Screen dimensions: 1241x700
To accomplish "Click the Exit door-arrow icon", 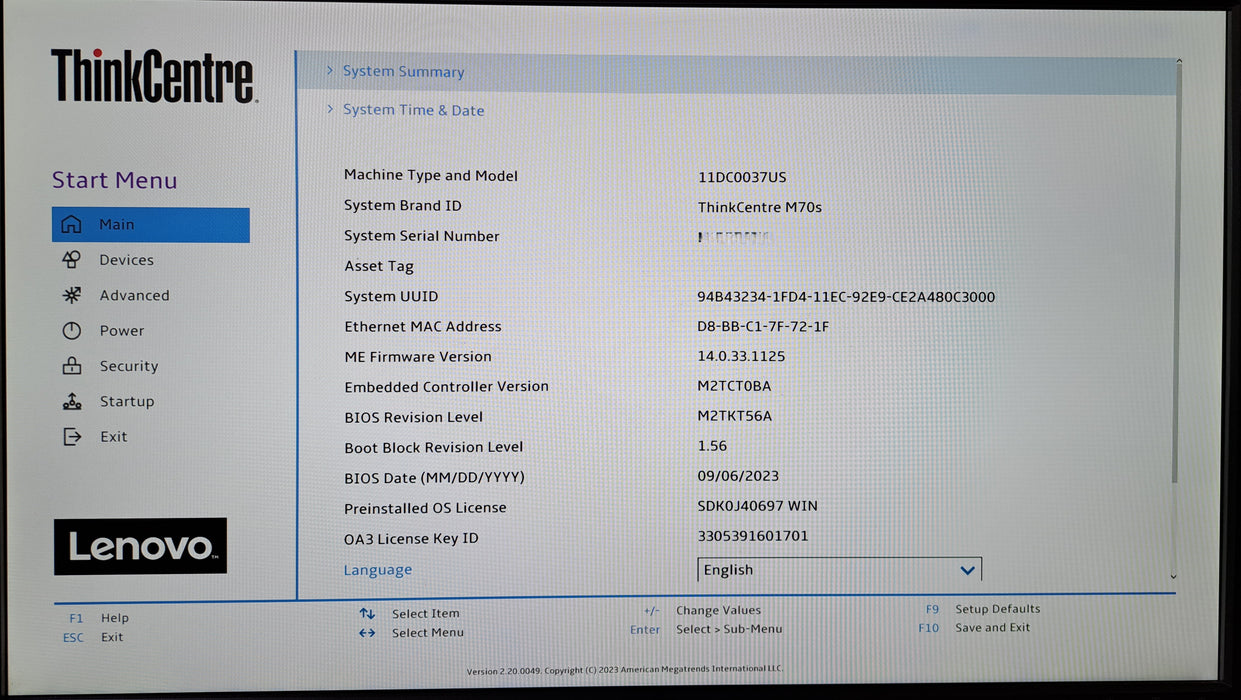I will pyautogui.click(x=71, y=436).
